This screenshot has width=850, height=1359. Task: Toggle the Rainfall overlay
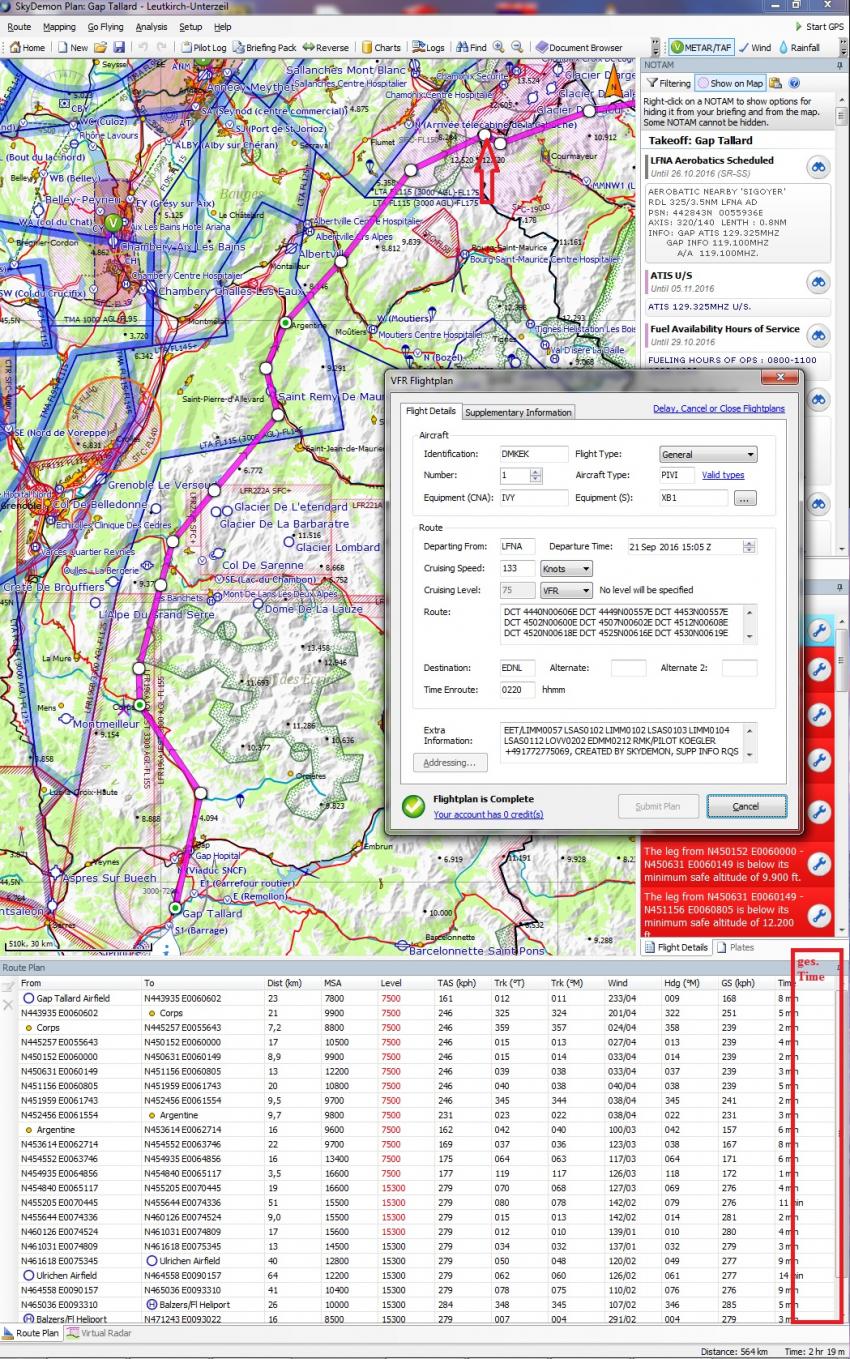798,47
